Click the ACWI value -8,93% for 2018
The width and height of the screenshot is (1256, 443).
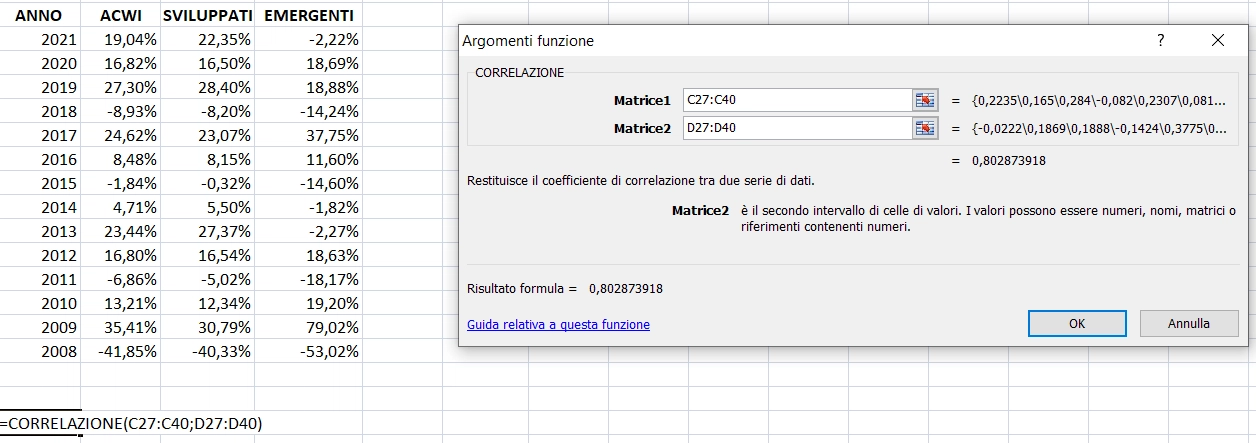tap(120, 112)
